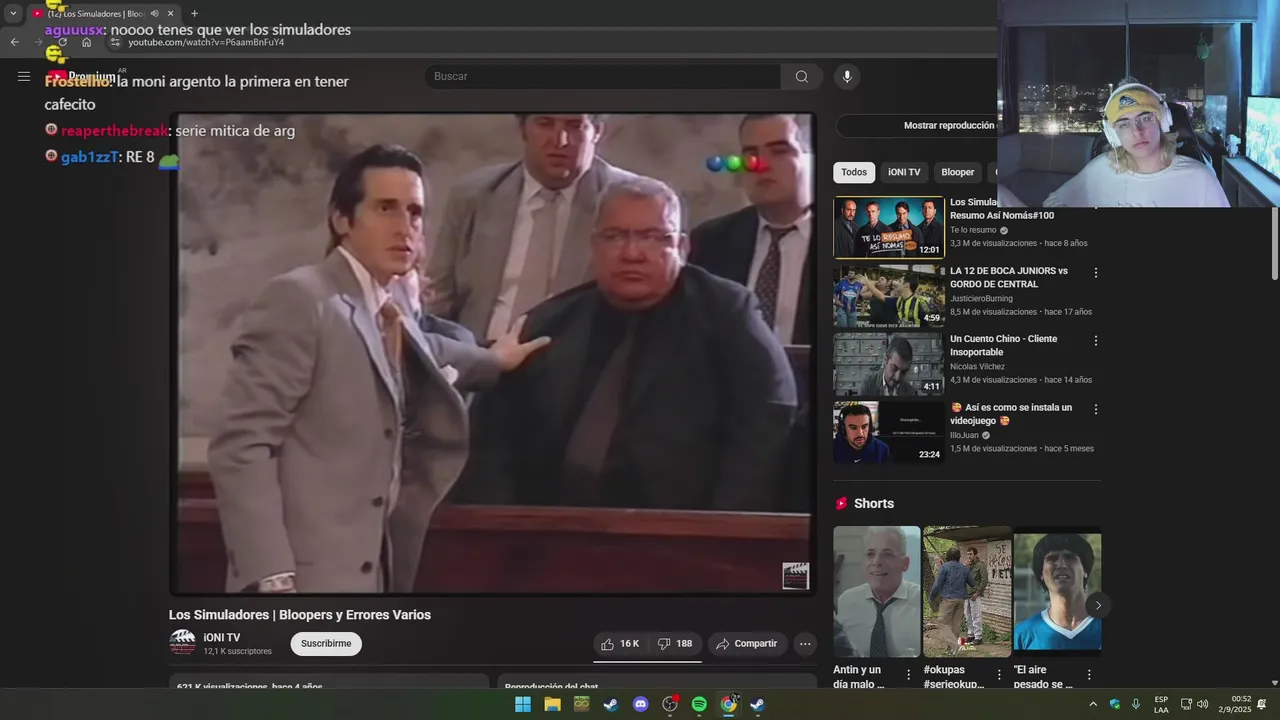Image resolution: width=1280 pixels, height=720 pixels.
Task: Click inside the Buscar search field
Action: point(603,77)
